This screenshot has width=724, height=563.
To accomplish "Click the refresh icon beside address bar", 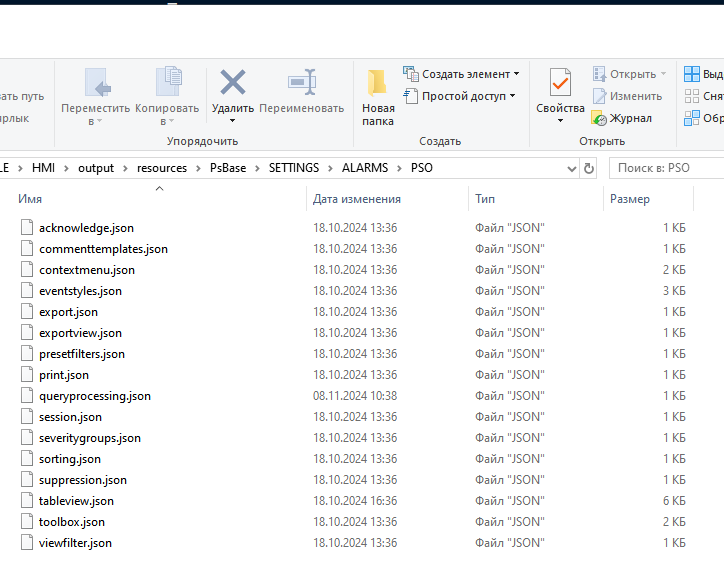I will click(x=589, y=168).
